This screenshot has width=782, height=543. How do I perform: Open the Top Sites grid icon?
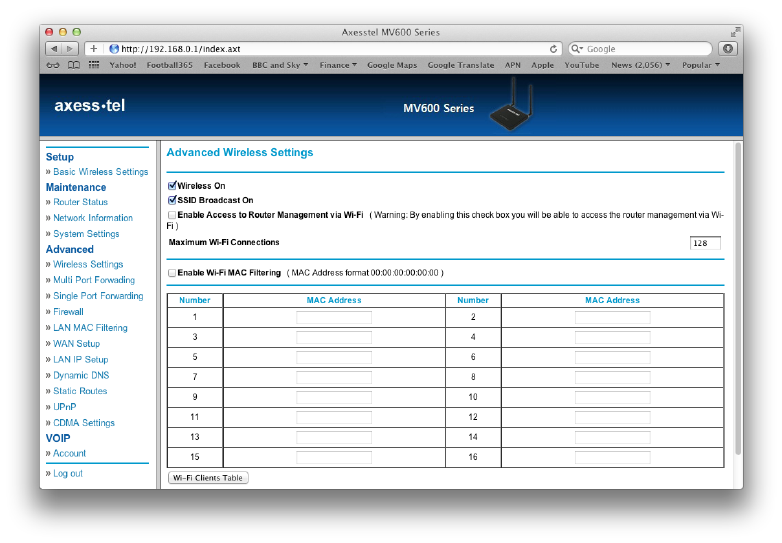click(94, 65)
